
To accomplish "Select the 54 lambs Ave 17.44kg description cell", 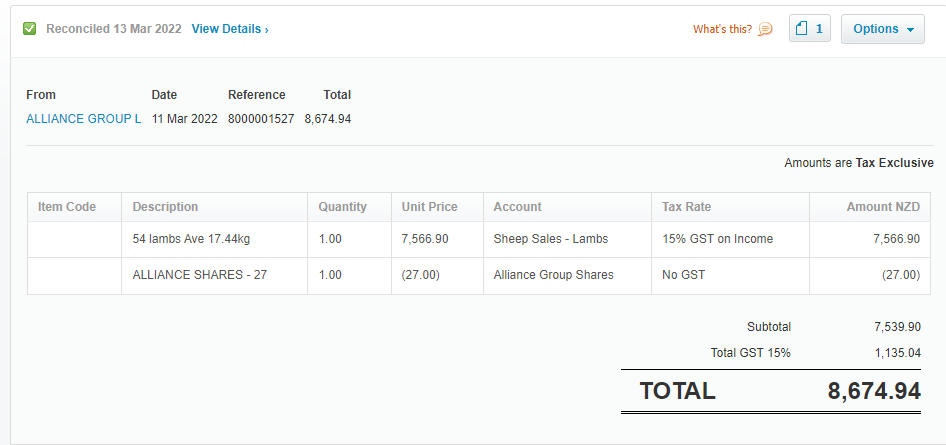I will pyautogui.click(x=214, y=239).
